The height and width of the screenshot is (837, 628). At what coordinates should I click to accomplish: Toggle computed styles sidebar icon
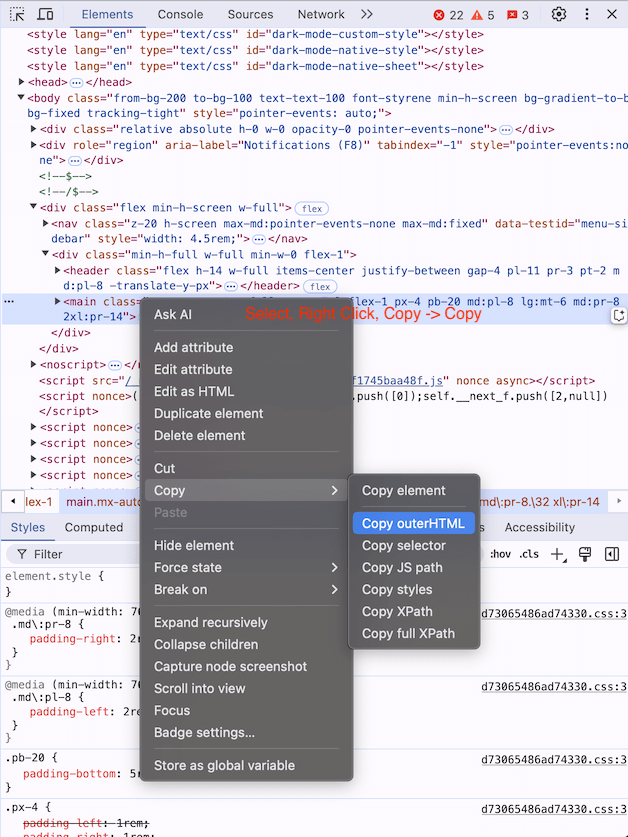612,554
